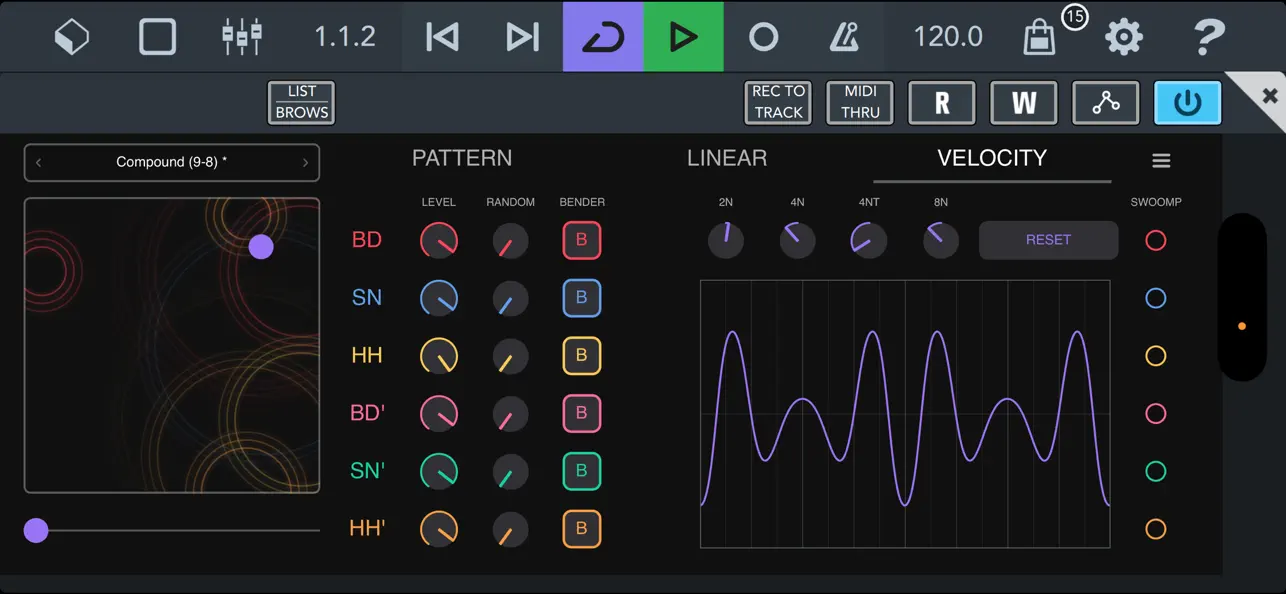This screenshot has height=594, width=1286.
Task: Click the tempo value 120.0
Action: coord(948,37)
